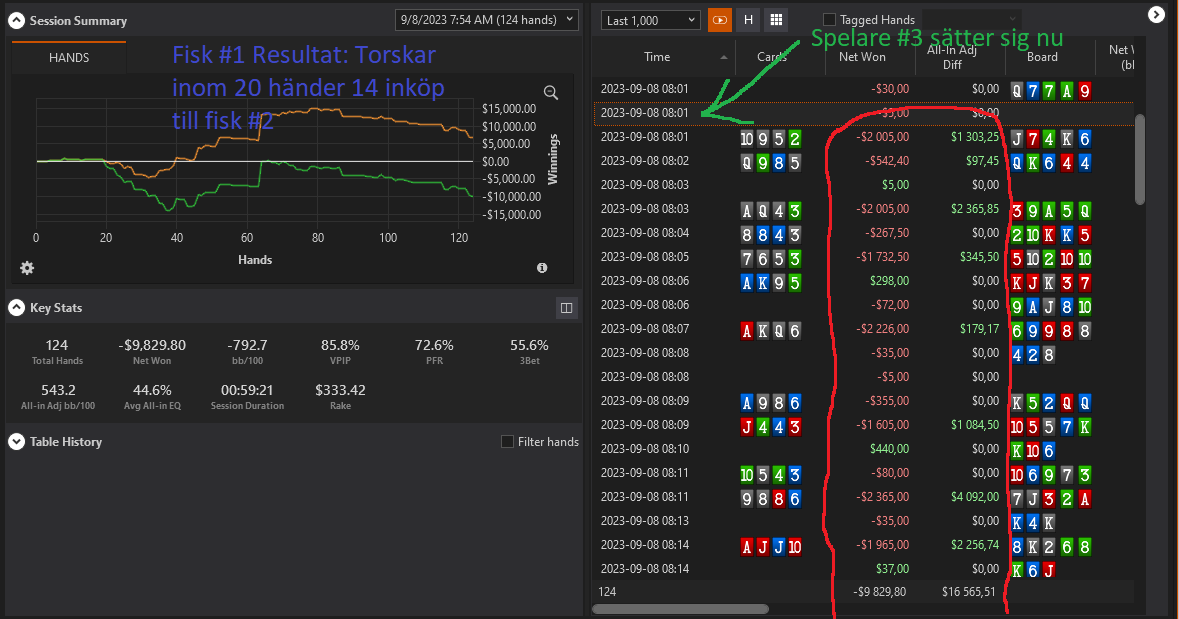The image size is (1179, 619).
Task: Click the -792.7 bb/100 stat
Action: 247,351
